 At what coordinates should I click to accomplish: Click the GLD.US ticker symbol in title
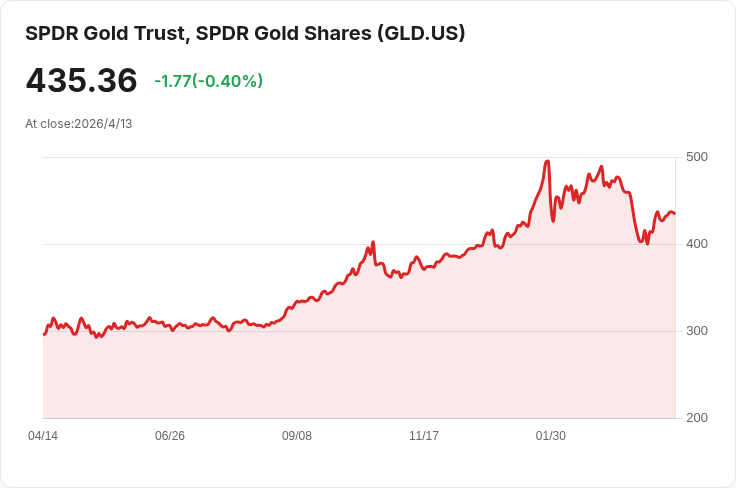pos(422,33)
